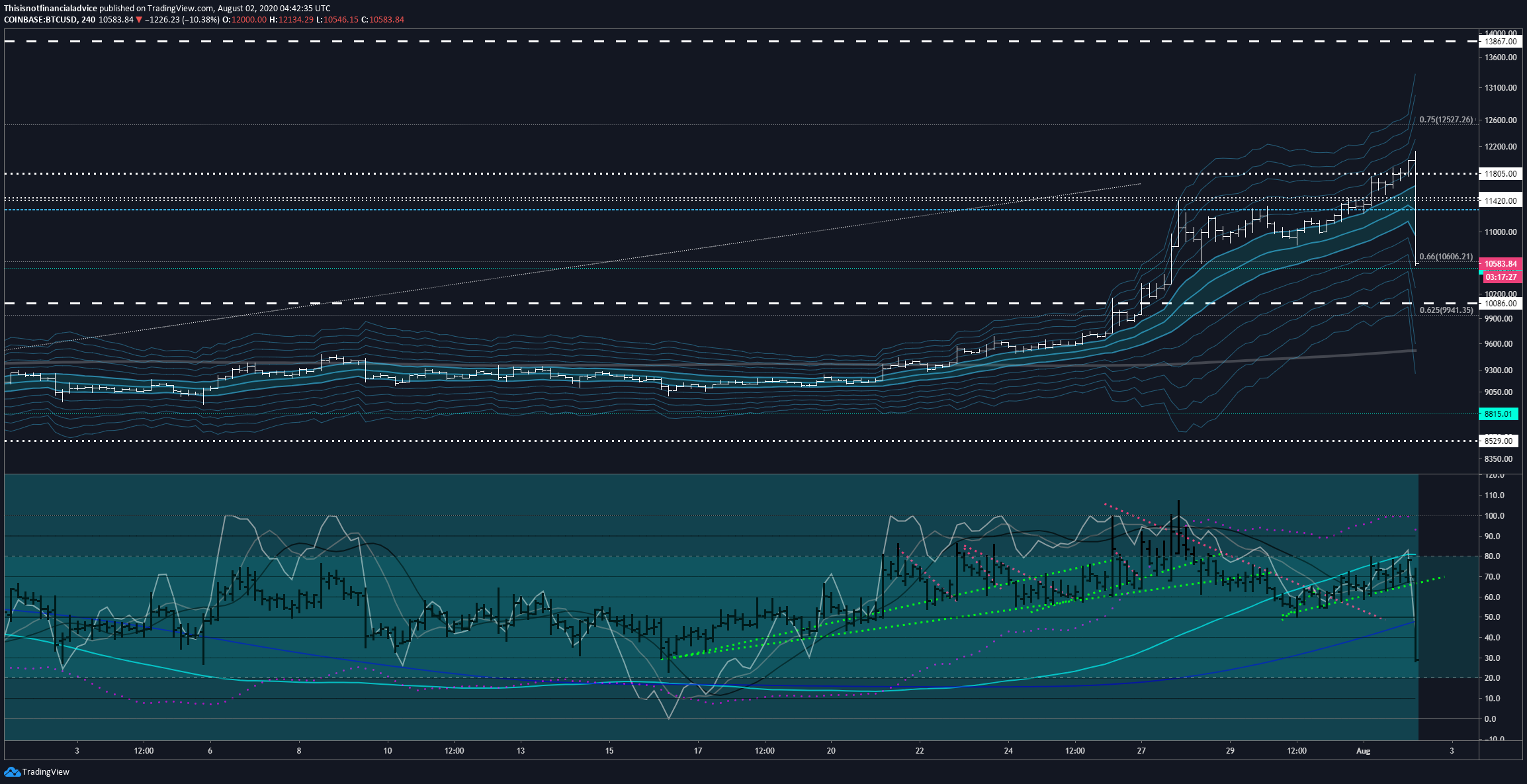1527x784 pixels.
Task: Click the O:12000.00 open value
Action: click(x=244, y=20)
